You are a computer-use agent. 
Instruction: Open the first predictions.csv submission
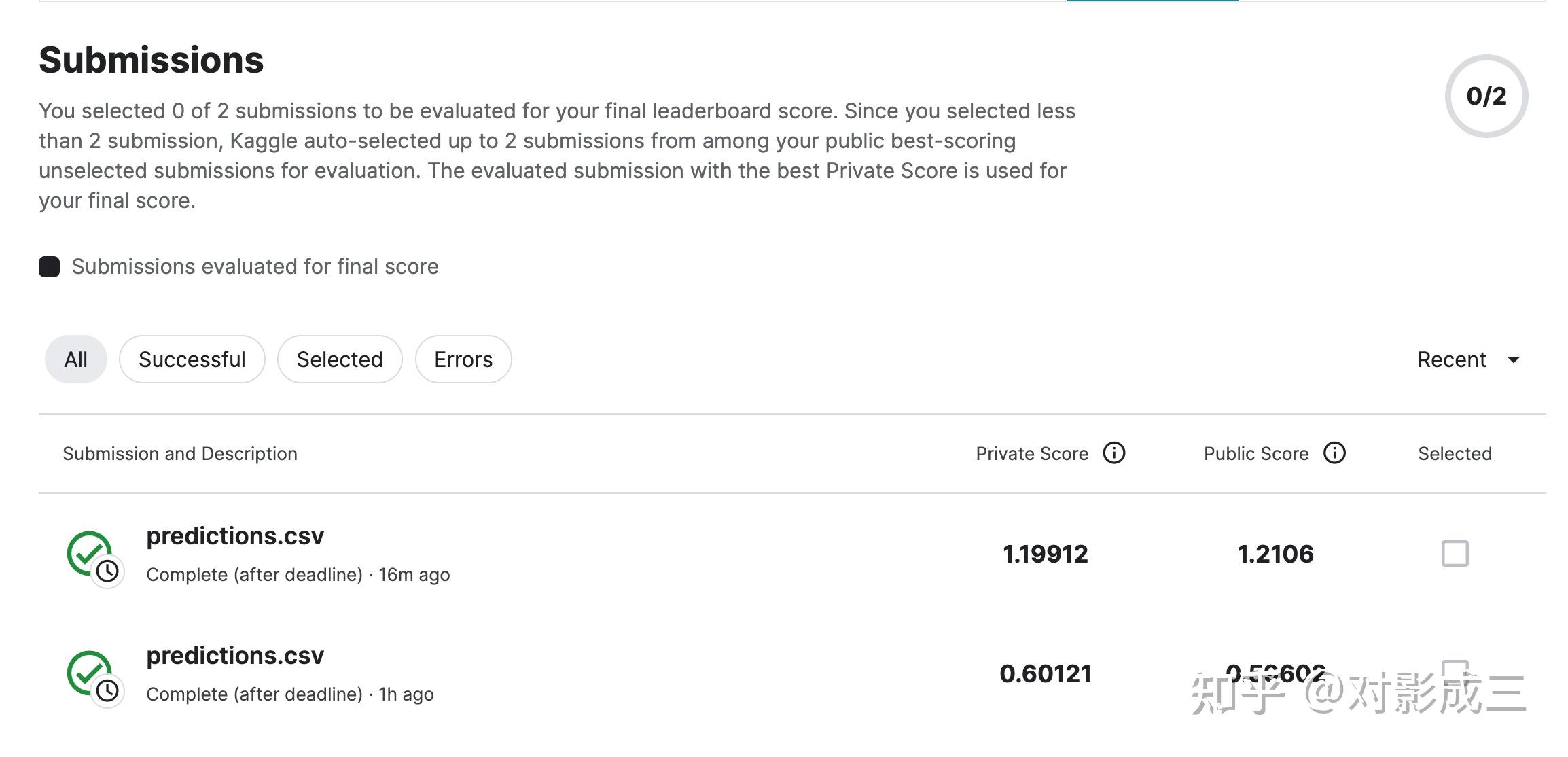tap(235, 536)
